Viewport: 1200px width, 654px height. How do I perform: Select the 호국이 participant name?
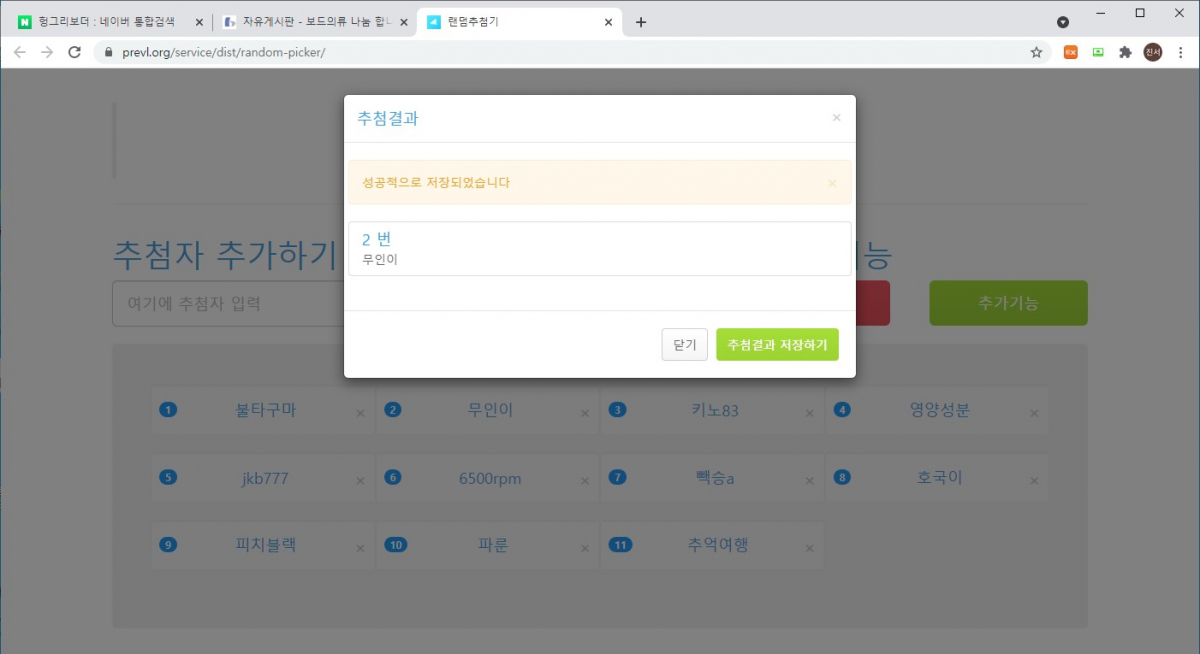[939, 478]
